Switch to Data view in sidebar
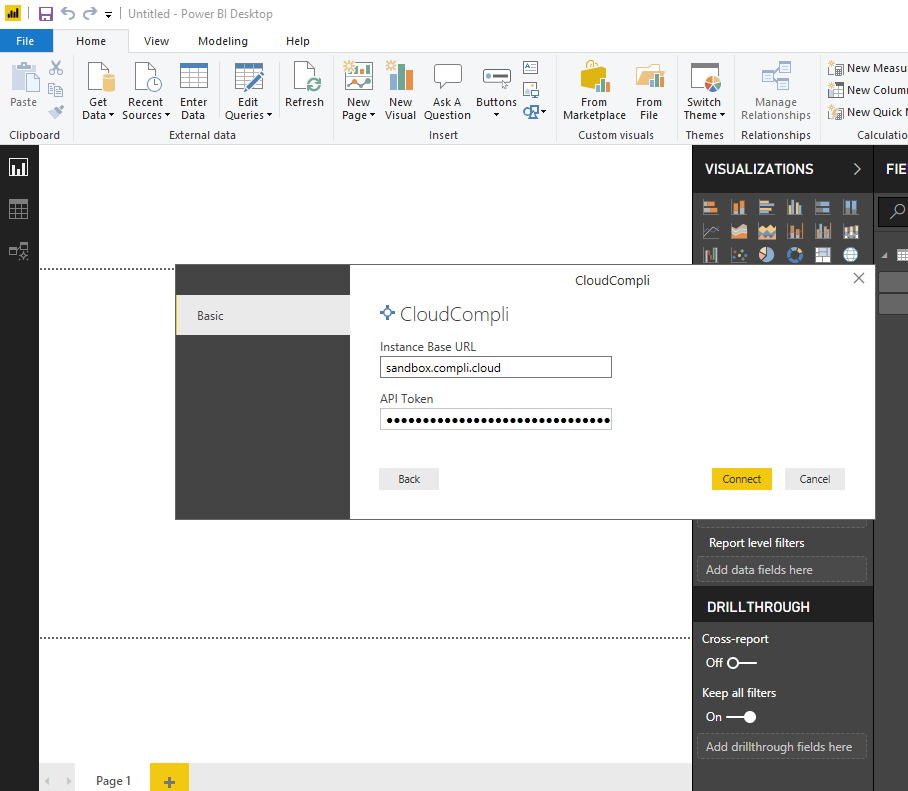This screenshot has height=791, width=908. click(x=19, y=210)
